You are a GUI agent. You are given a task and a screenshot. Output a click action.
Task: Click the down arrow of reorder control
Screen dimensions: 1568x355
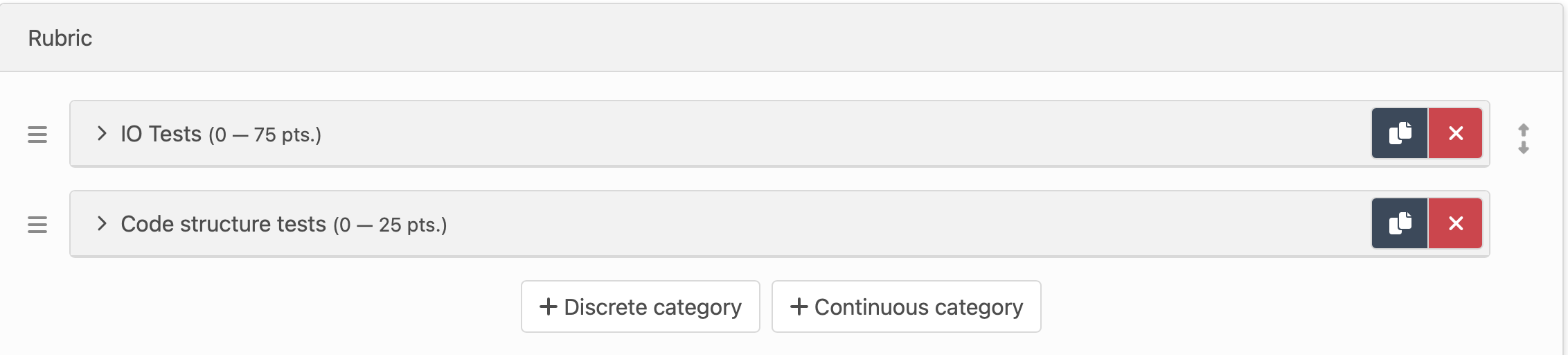pos(1524,148)
